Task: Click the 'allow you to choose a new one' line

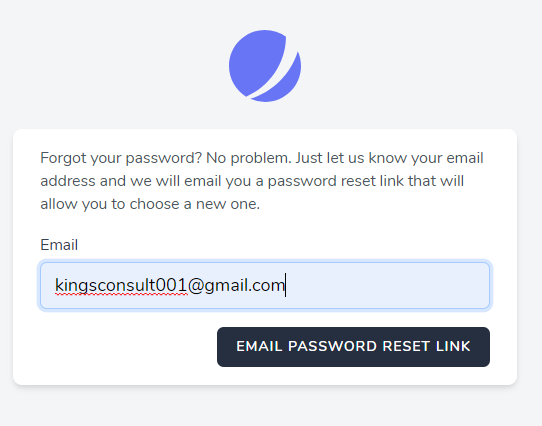Action: (x=150, y=204)
